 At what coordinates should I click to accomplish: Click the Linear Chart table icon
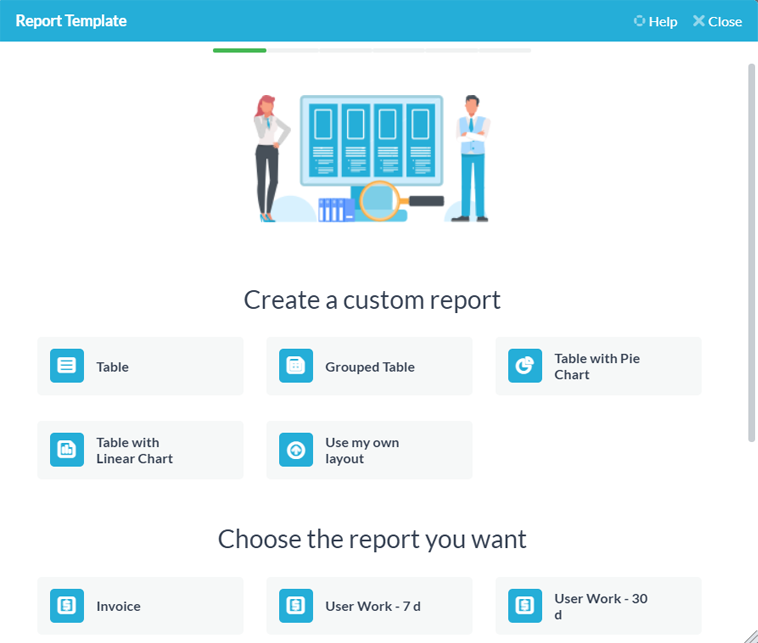[x=67, y=450]
